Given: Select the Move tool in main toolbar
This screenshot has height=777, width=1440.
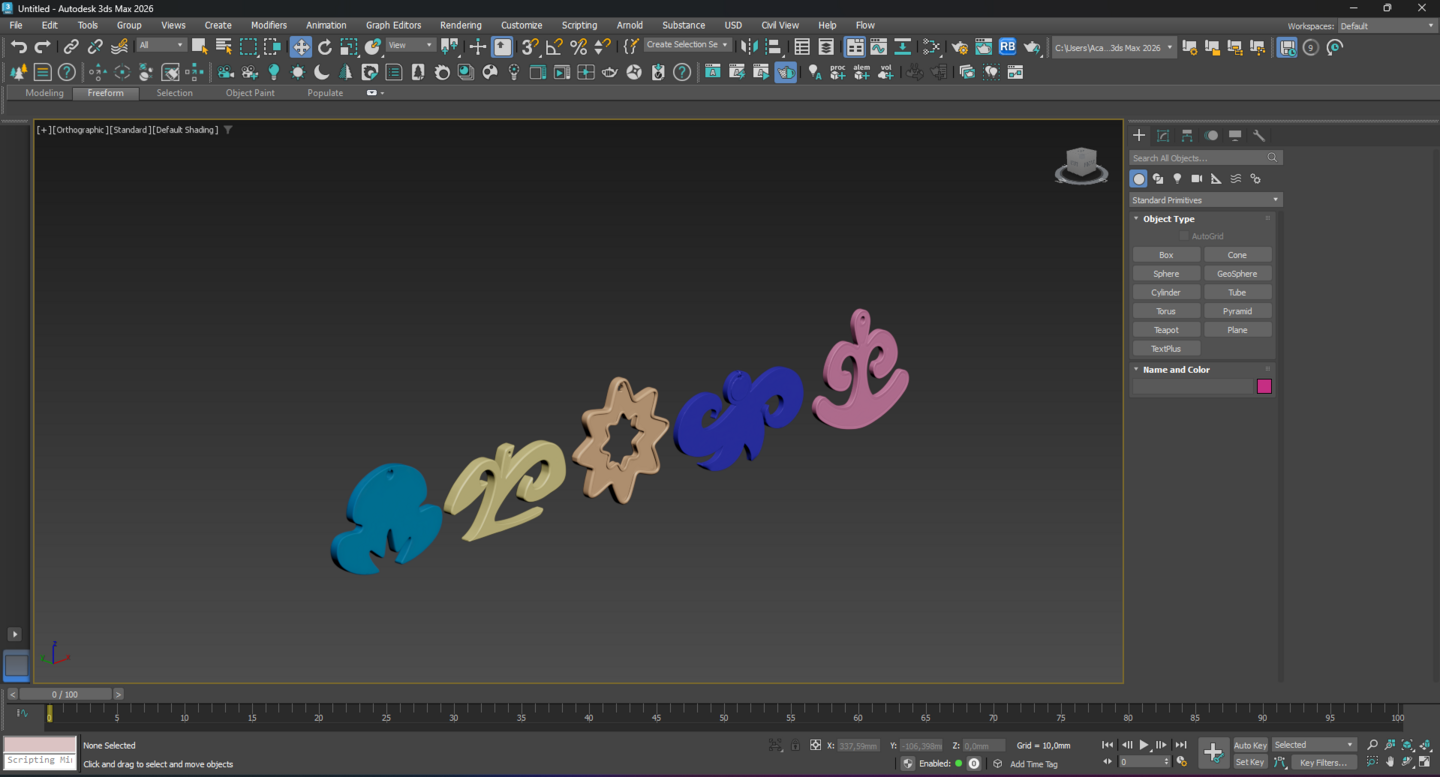Looking at the screenshot, I should 301,47.
